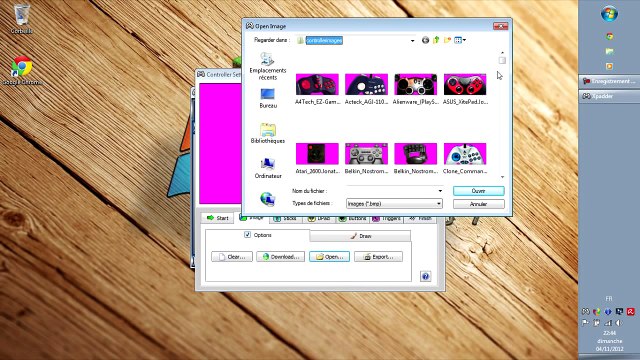Click the volume speaker icon in system tray
Image resolution: width=640 pixels, height=360 pixels.
(x=619, y=323)
